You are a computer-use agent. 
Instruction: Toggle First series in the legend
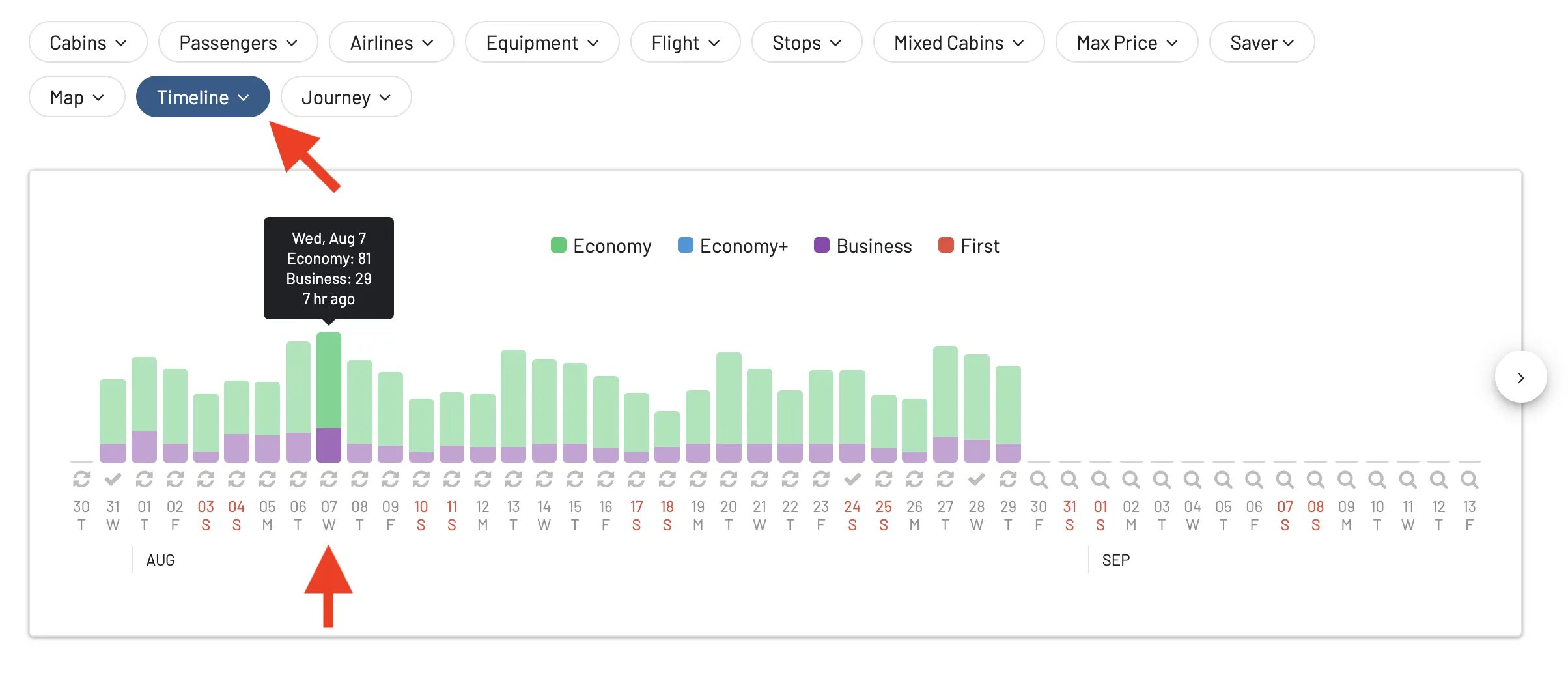pyautogui.click(x=968, y=246)
